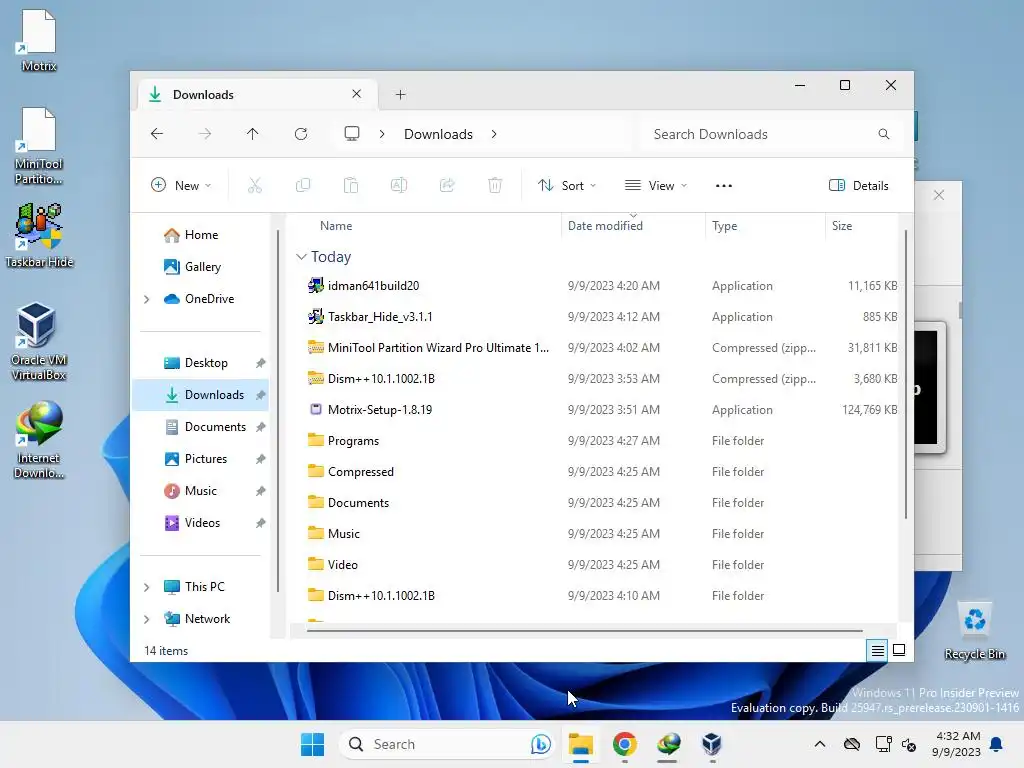
Task: Click the Share icon in toolbar
Action: point(447,185)
